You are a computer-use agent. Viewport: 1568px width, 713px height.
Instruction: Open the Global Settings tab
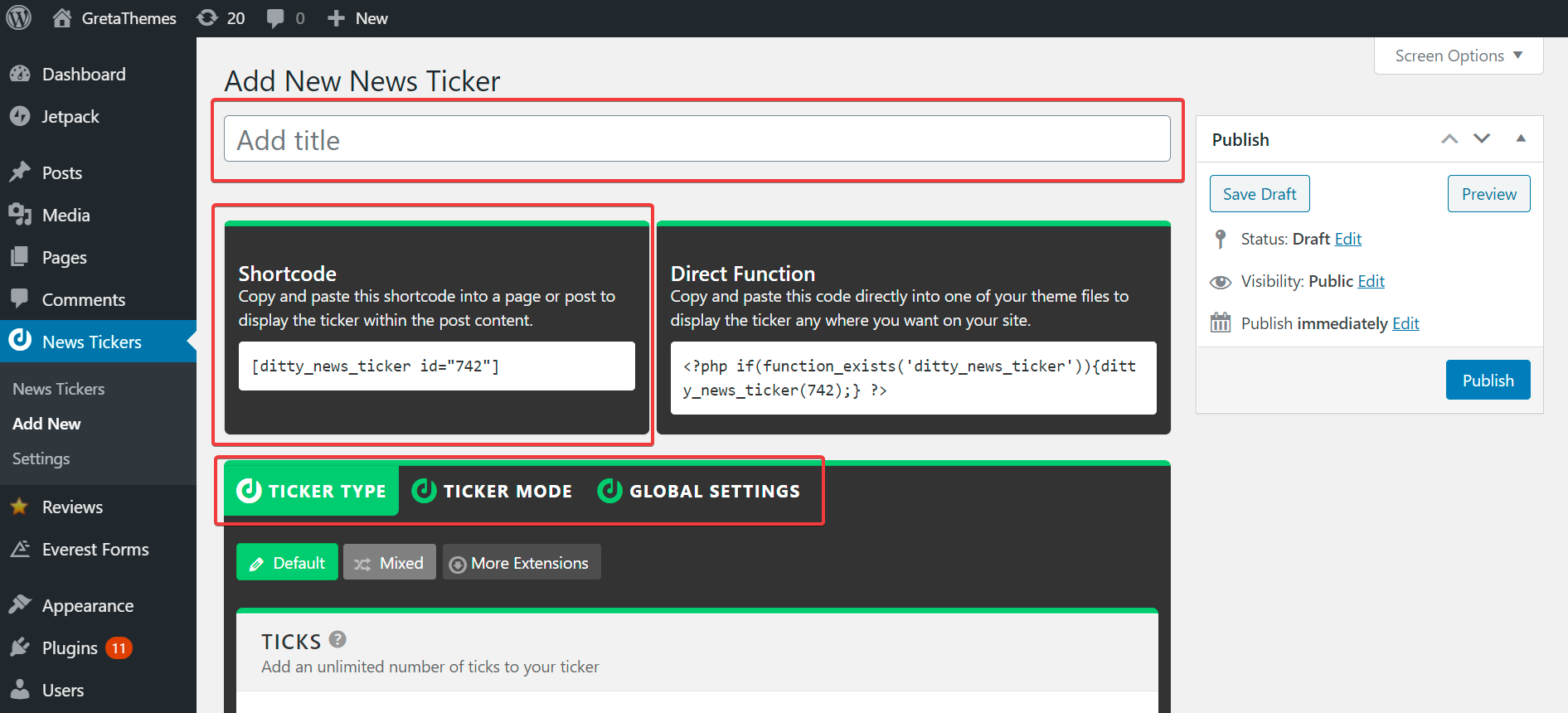click(x=698, y=491)
